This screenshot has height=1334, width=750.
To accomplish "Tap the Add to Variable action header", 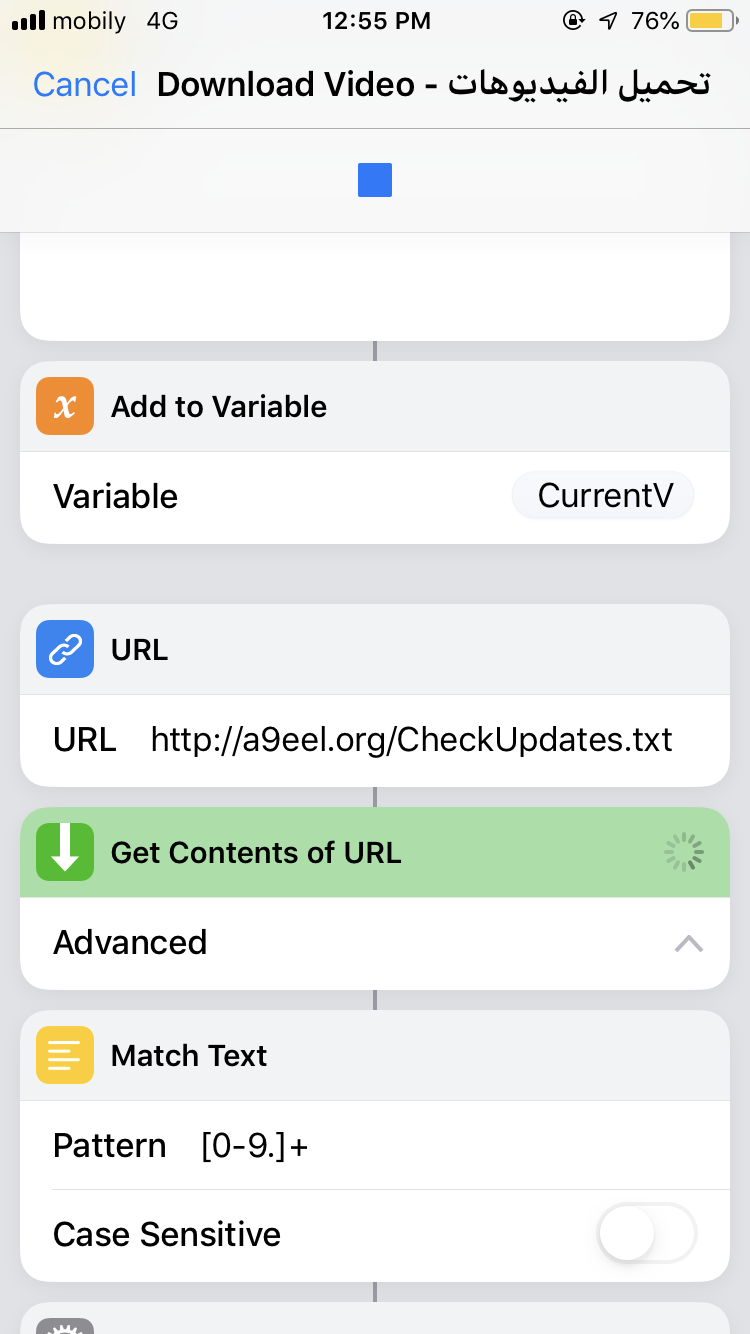I will (x=375, y=406).
